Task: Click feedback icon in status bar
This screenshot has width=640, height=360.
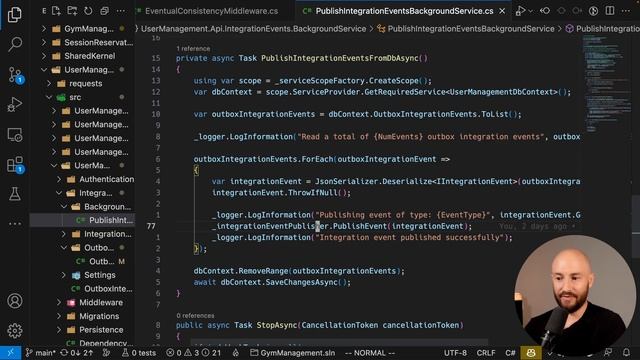Action: (608, 353)
